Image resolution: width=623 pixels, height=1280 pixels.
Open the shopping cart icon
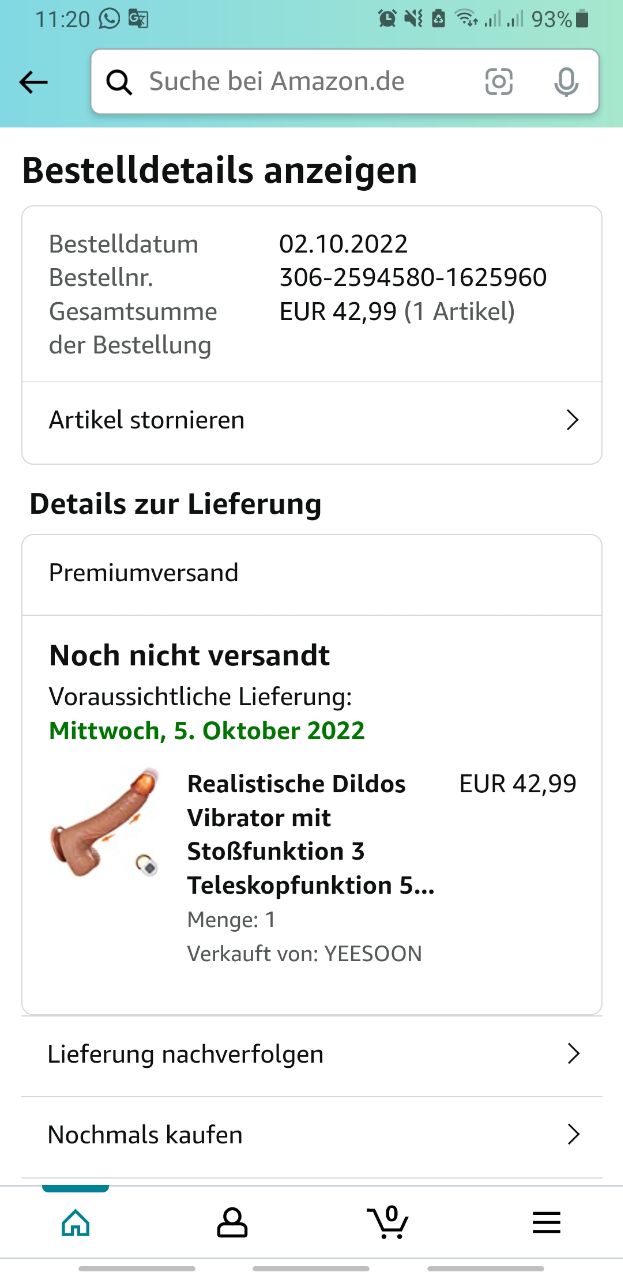point(388,1221)
